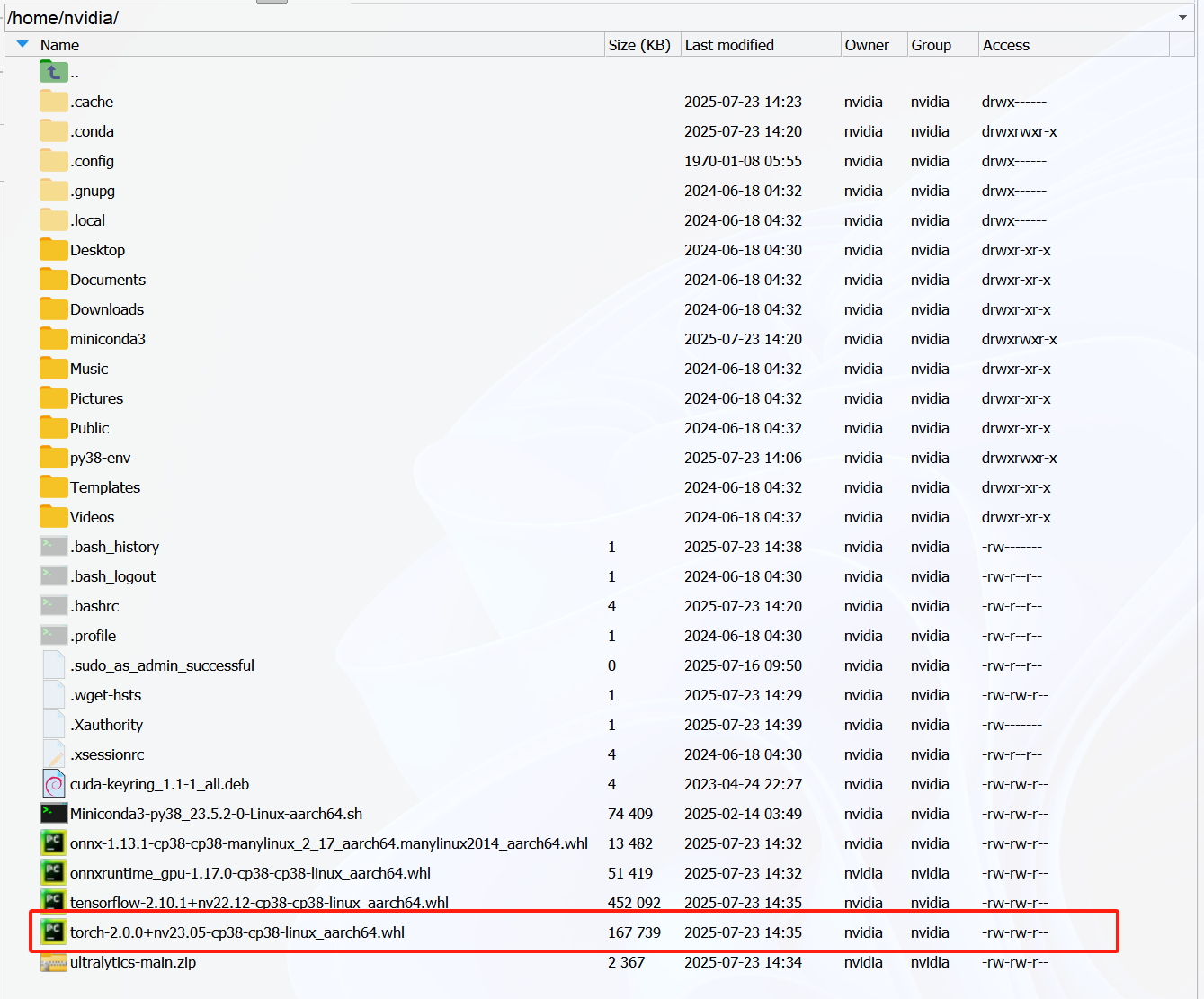The width and height of the screenshot is (1204, 999).
Task: Click the Miniconda3 installer script icon
Action: [x=53, y=813]
